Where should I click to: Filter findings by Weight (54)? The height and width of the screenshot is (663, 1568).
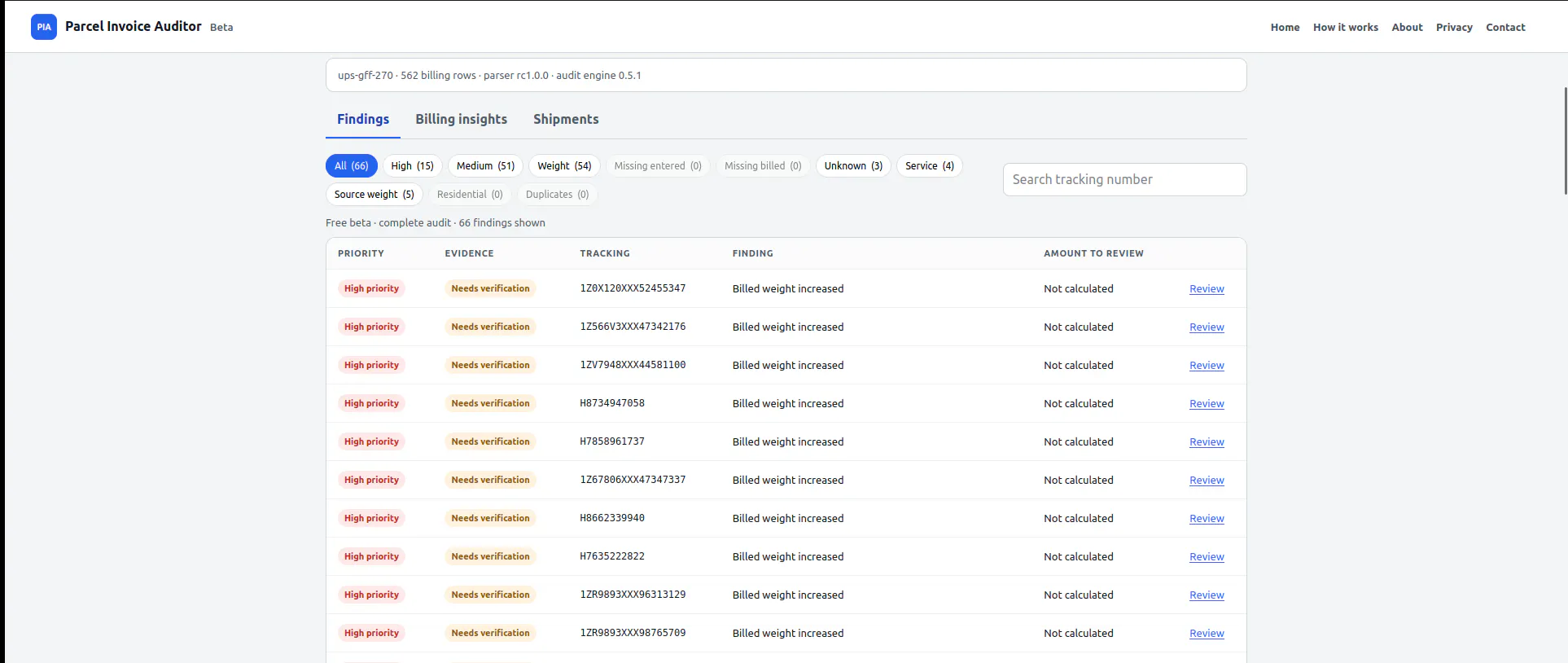(564, 165)
